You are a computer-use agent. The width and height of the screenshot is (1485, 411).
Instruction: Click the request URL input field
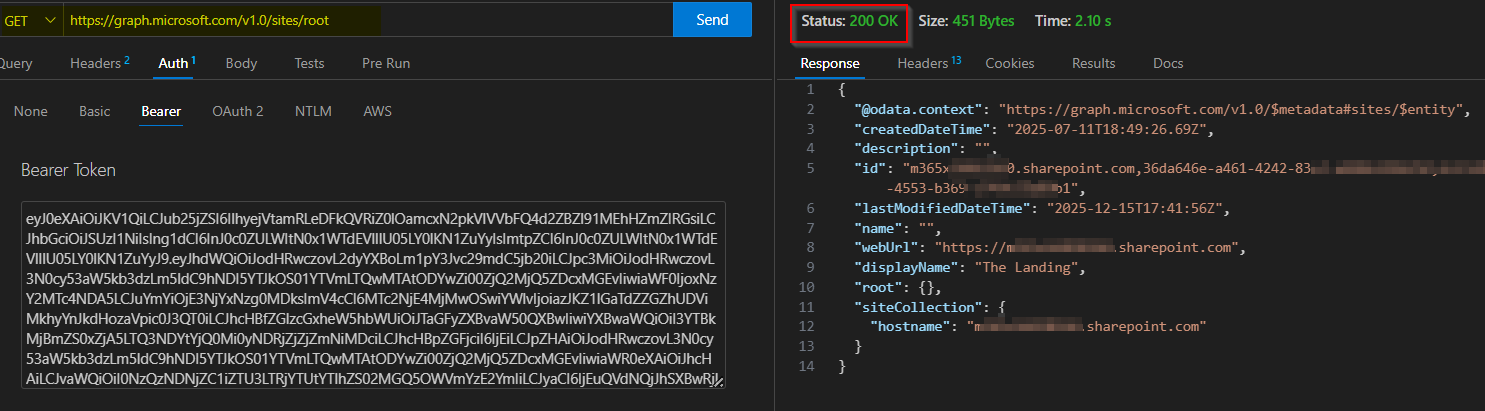pos(366,20)
